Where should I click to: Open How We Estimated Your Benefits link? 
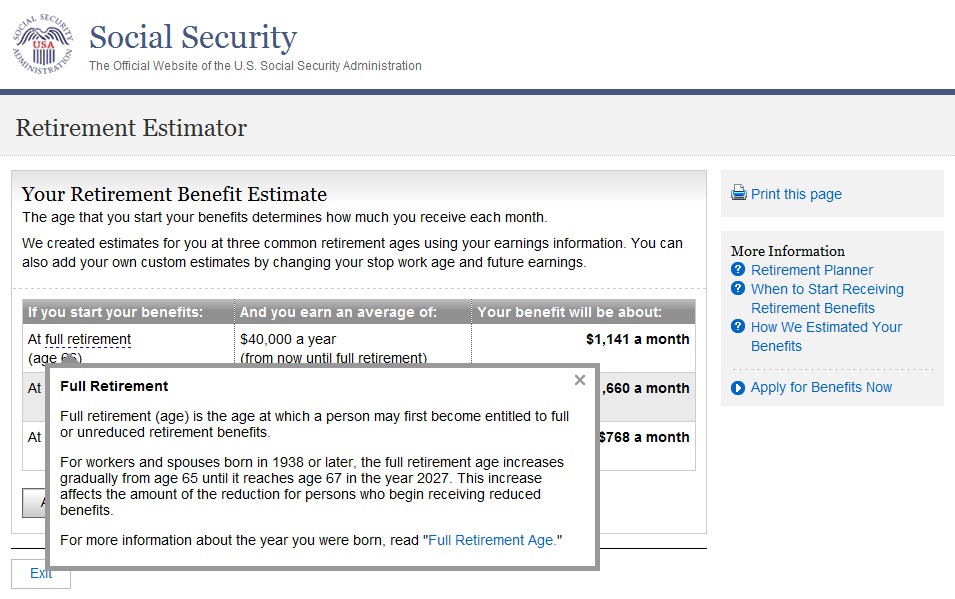pos(826,336)
